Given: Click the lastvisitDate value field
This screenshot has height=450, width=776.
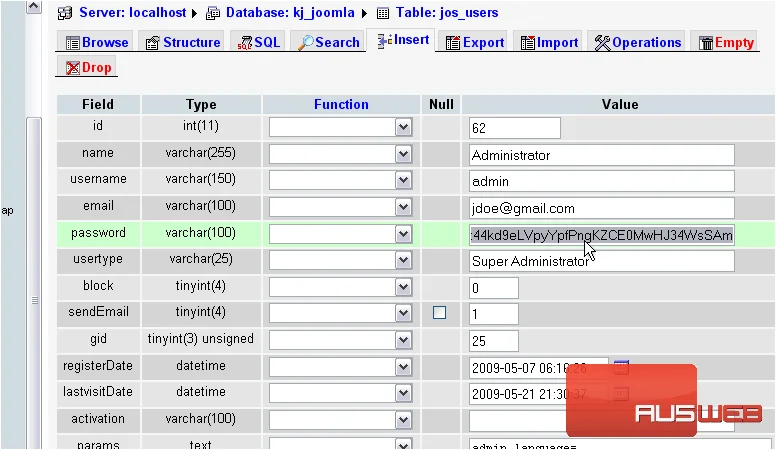Looking at the screenshot, I should click(x=538, y=394).
